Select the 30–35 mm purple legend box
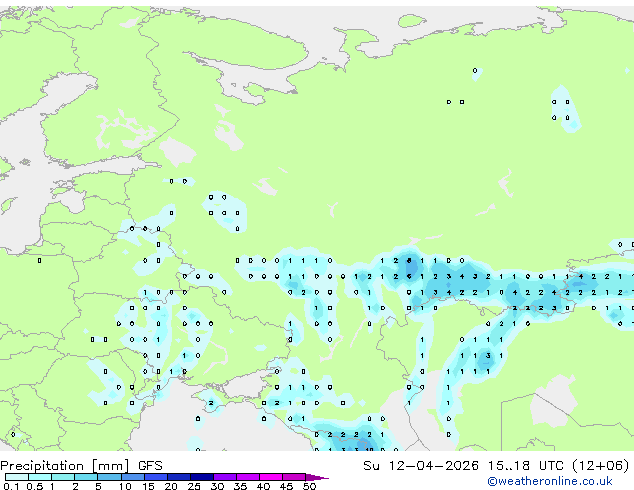This screenshot has width=634, height=490. (225, 477)
